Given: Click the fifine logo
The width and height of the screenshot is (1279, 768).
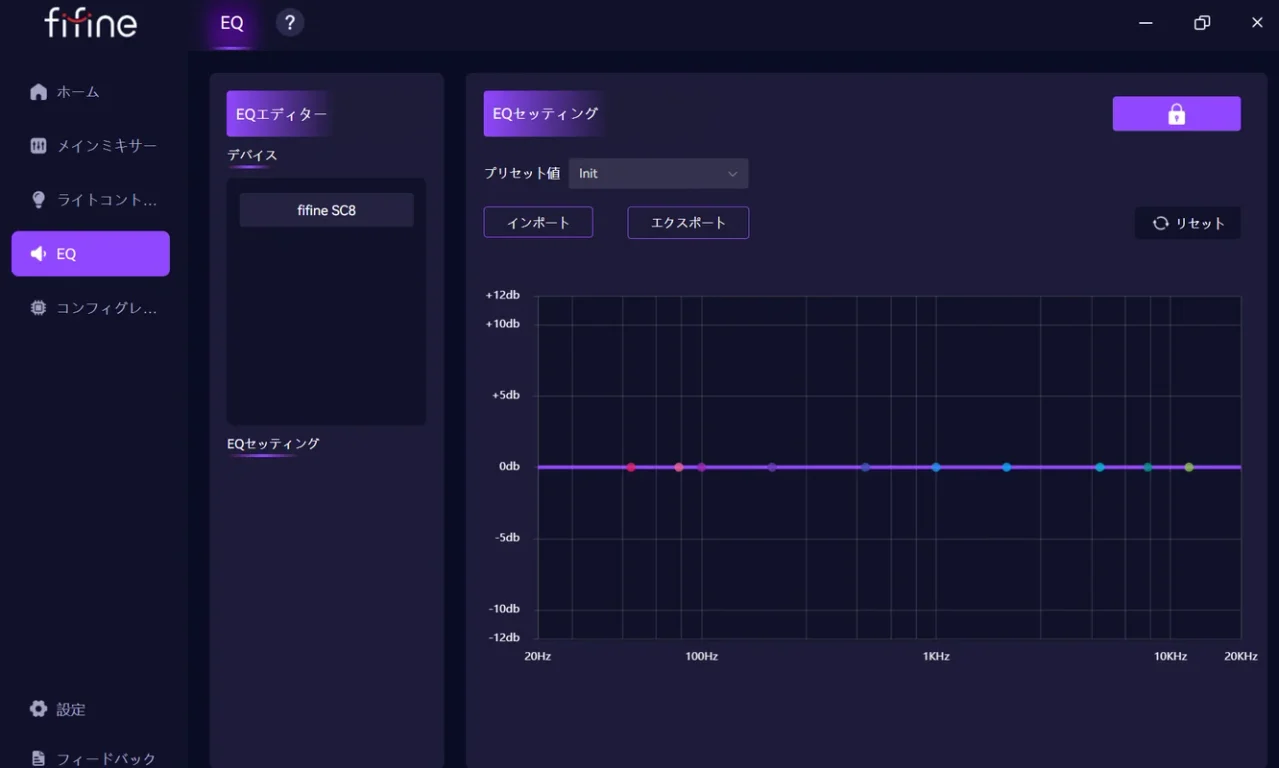Looking at the screenshot, I should (x=91, y=22).
